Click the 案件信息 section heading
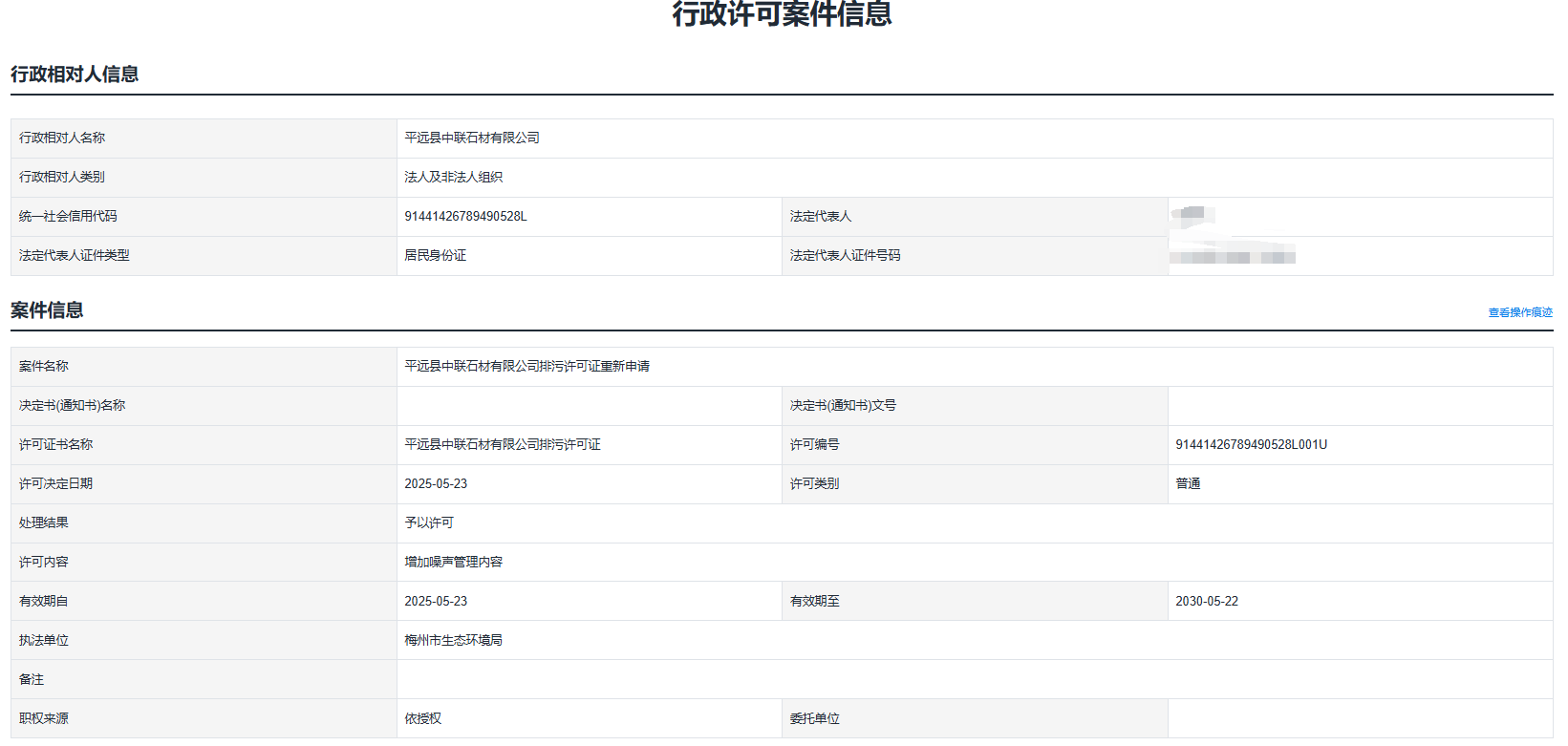Screen dimensions: 1568x746 pos(47,310)
